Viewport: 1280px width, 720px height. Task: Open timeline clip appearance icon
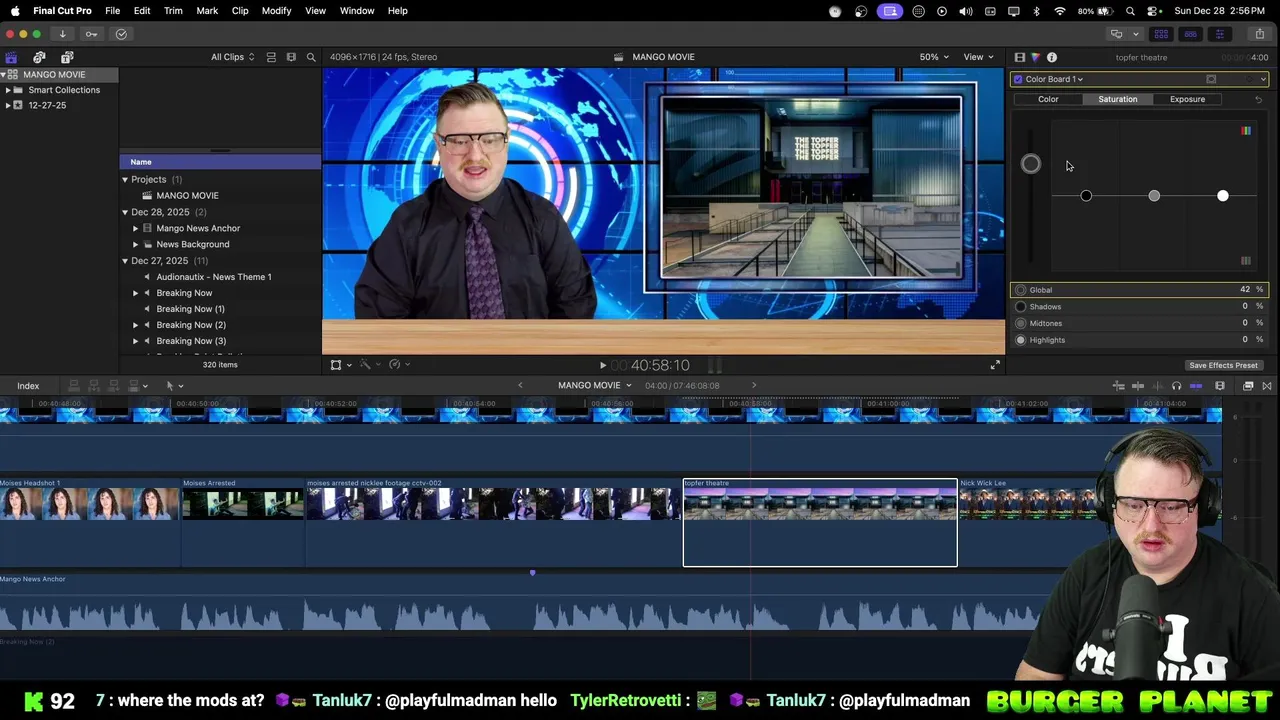point(1220,386)
